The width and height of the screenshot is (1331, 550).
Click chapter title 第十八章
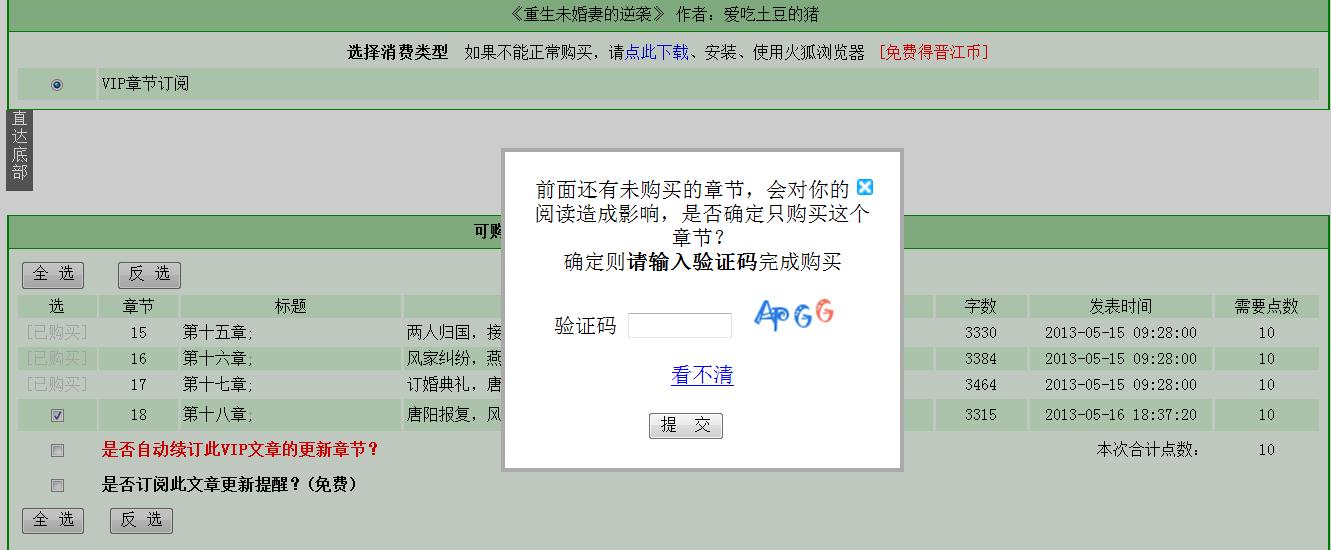coord(217,415)
